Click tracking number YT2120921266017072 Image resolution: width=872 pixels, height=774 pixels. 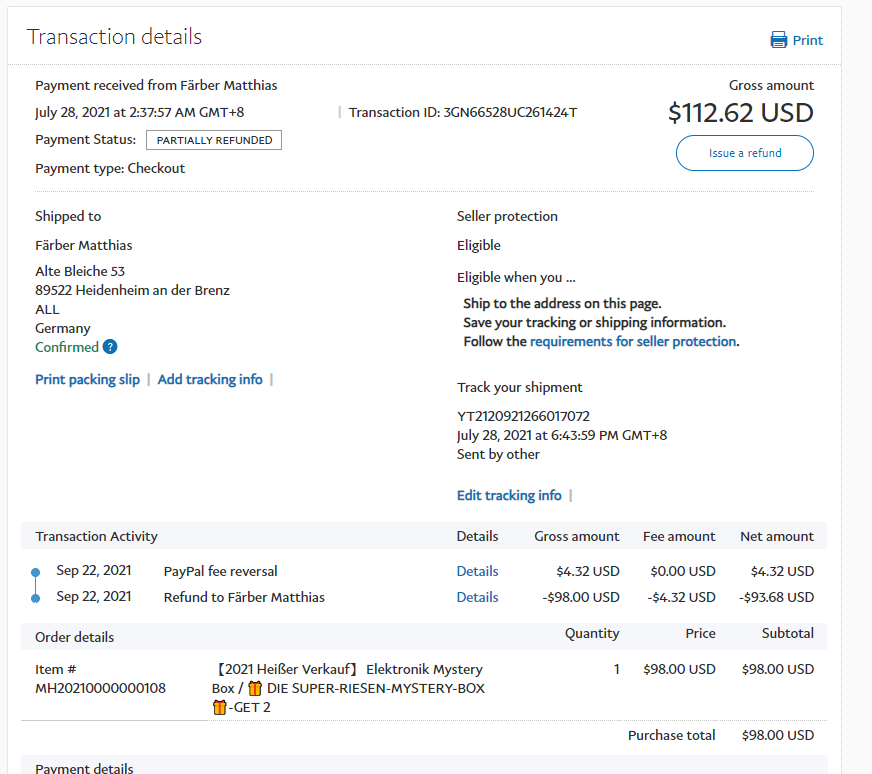point(525,416)
